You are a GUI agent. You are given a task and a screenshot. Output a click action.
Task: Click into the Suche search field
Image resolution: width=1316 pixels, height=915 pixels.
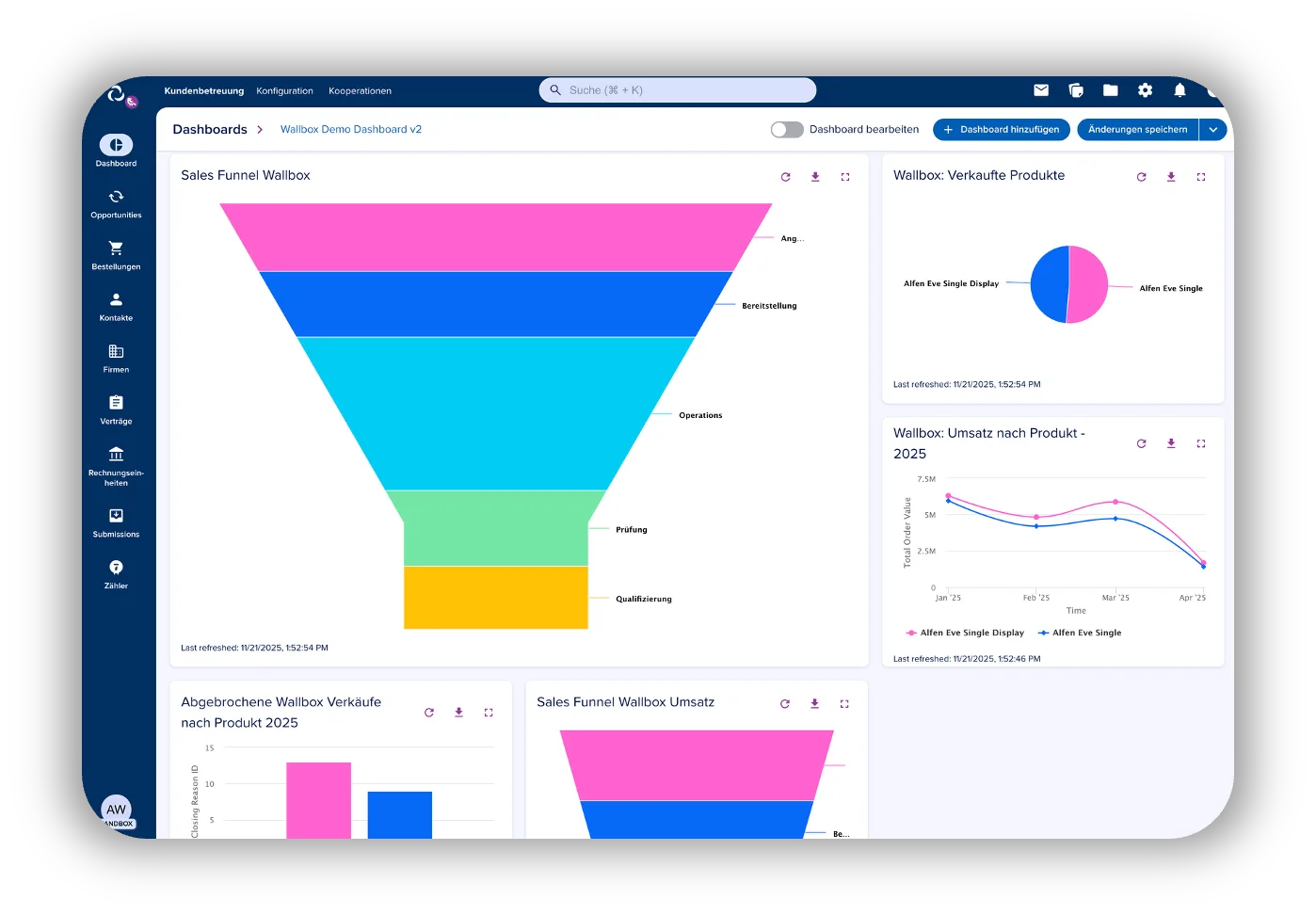678,90
